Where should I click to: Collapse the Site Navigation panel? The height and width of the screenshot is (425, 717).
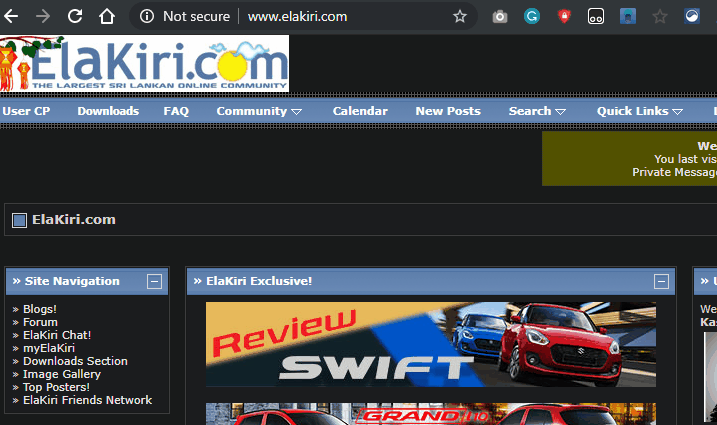click(x=154, y=281)
